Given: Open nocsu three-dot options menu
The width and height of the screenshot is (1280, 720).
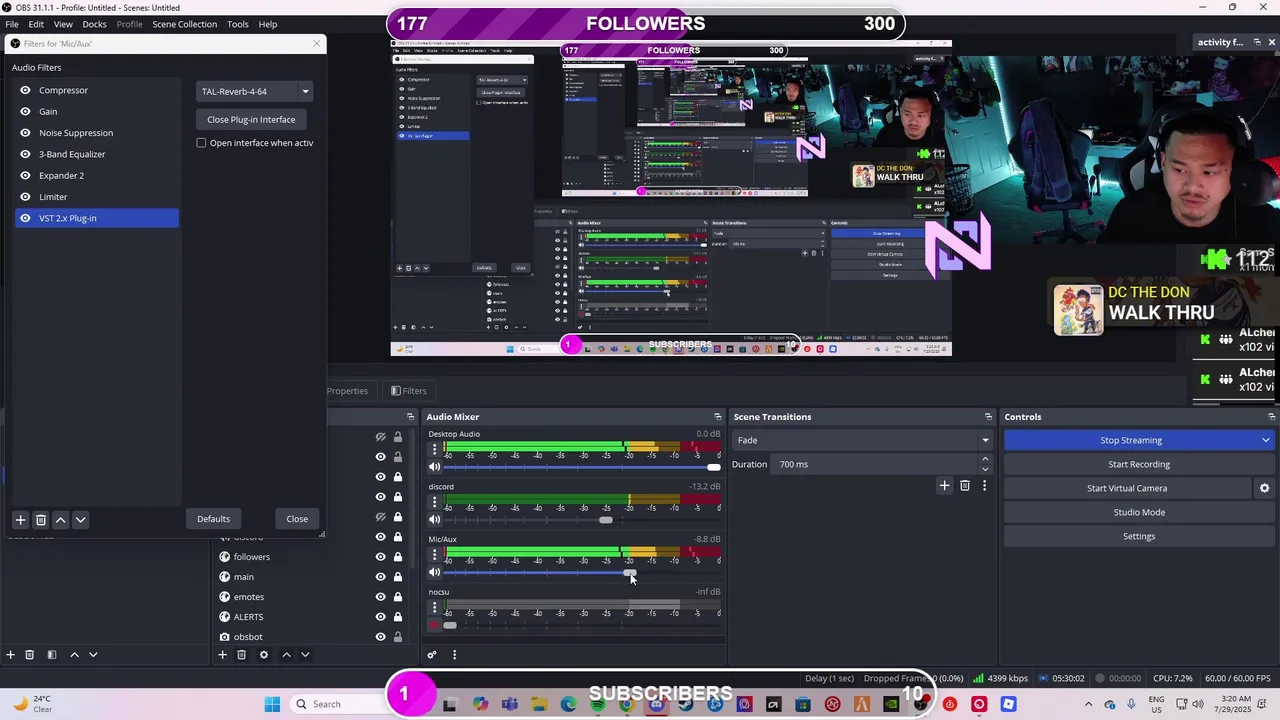Looking at the screenshot, I should [x=434, y=608].
